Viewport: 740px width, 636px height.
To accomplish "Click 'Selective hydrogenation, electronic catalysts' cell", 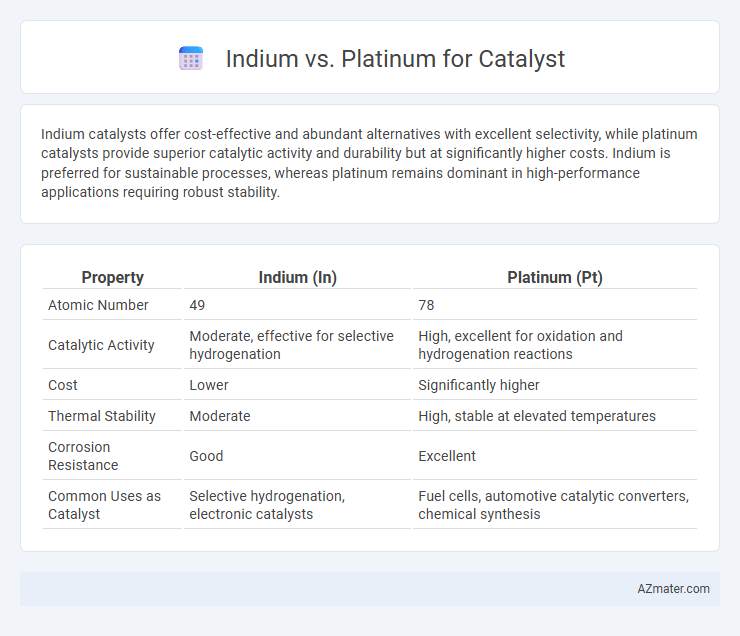I will [267, 505].
